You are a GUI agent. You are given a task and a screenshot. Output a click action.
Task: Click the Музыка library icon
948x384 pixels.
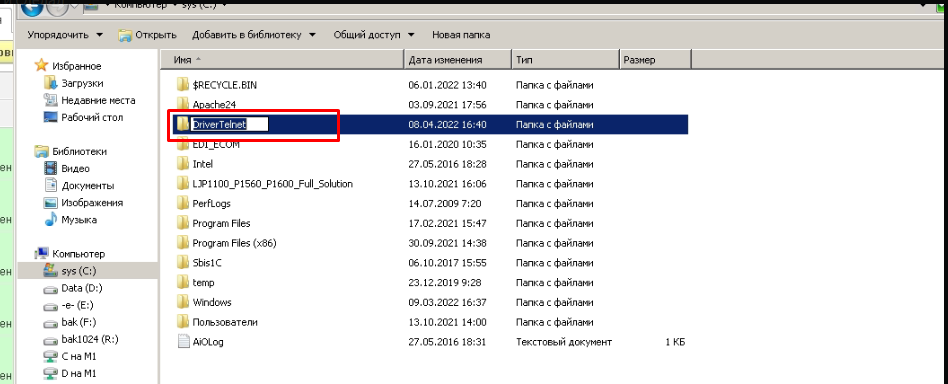[51, 220]
